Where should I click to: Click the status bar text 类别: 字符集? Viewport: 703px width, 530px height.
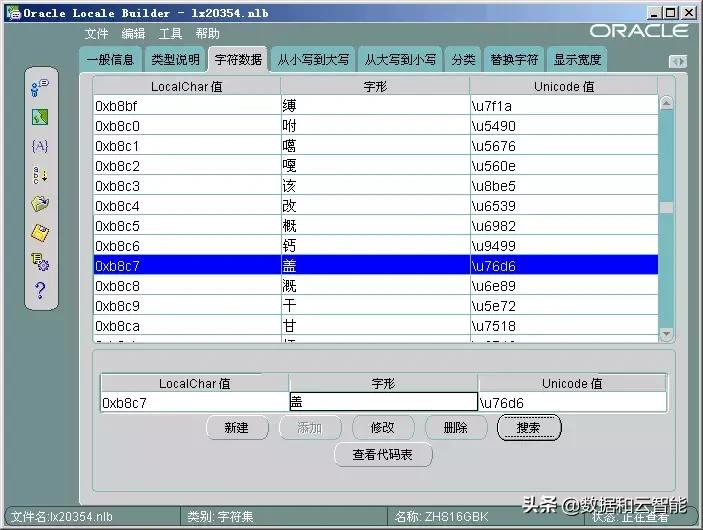(x=220, y=517)
